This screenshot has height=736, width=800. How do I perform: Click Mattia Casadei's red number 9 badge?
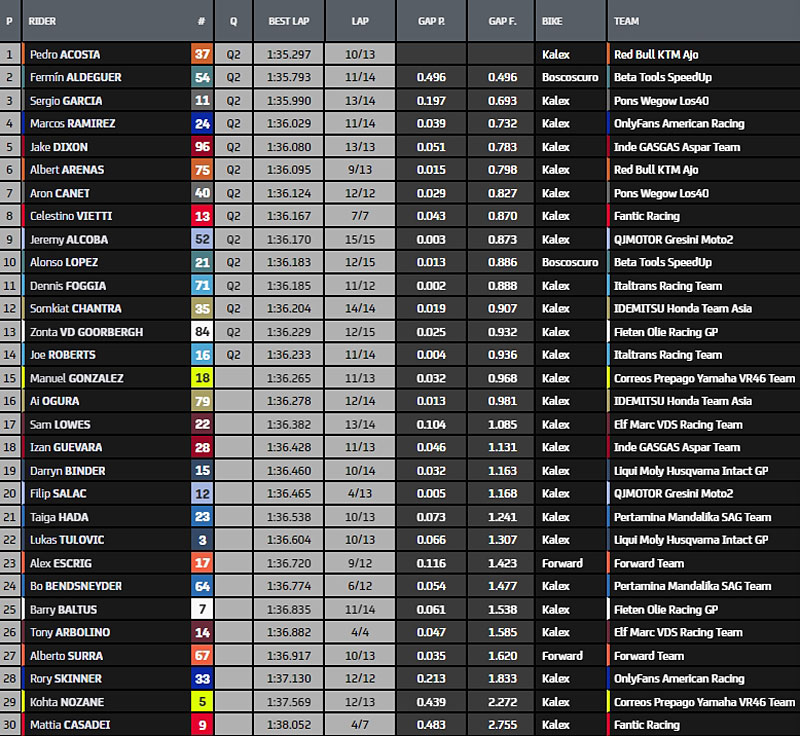click(x=202, y=726)
